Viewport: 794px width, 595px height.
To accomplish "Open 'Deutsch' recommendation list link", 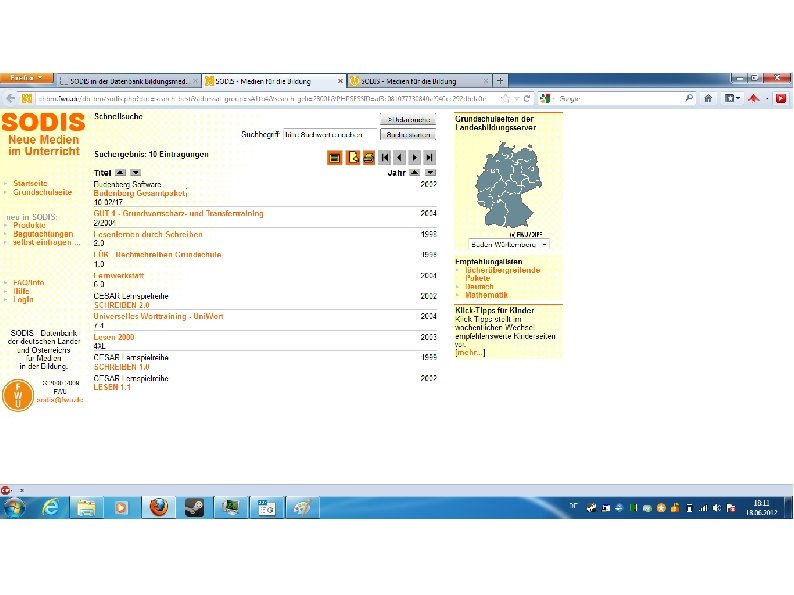I will pos(479,287).
